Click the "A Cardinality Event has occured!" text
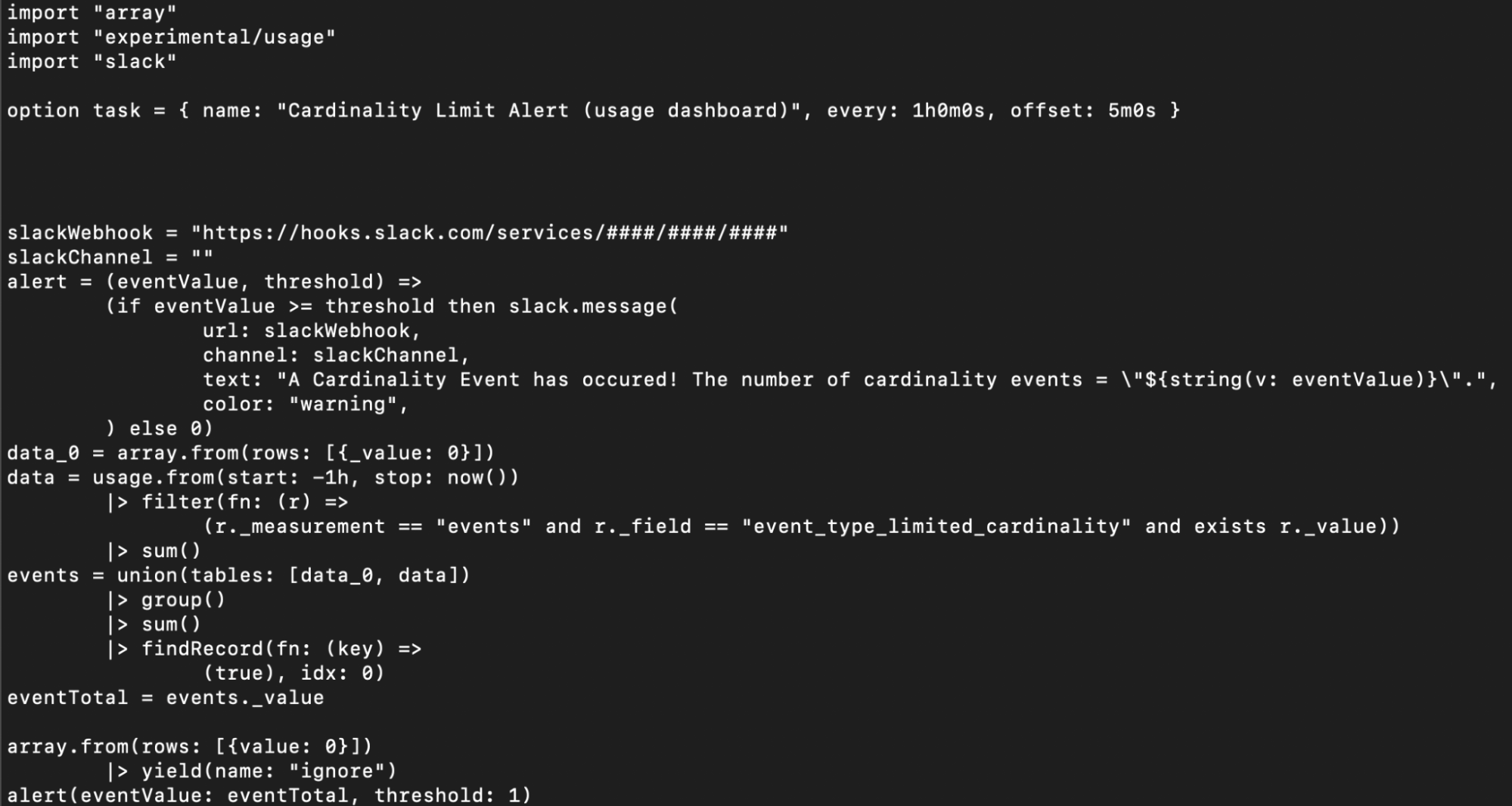 pos(478,380)
